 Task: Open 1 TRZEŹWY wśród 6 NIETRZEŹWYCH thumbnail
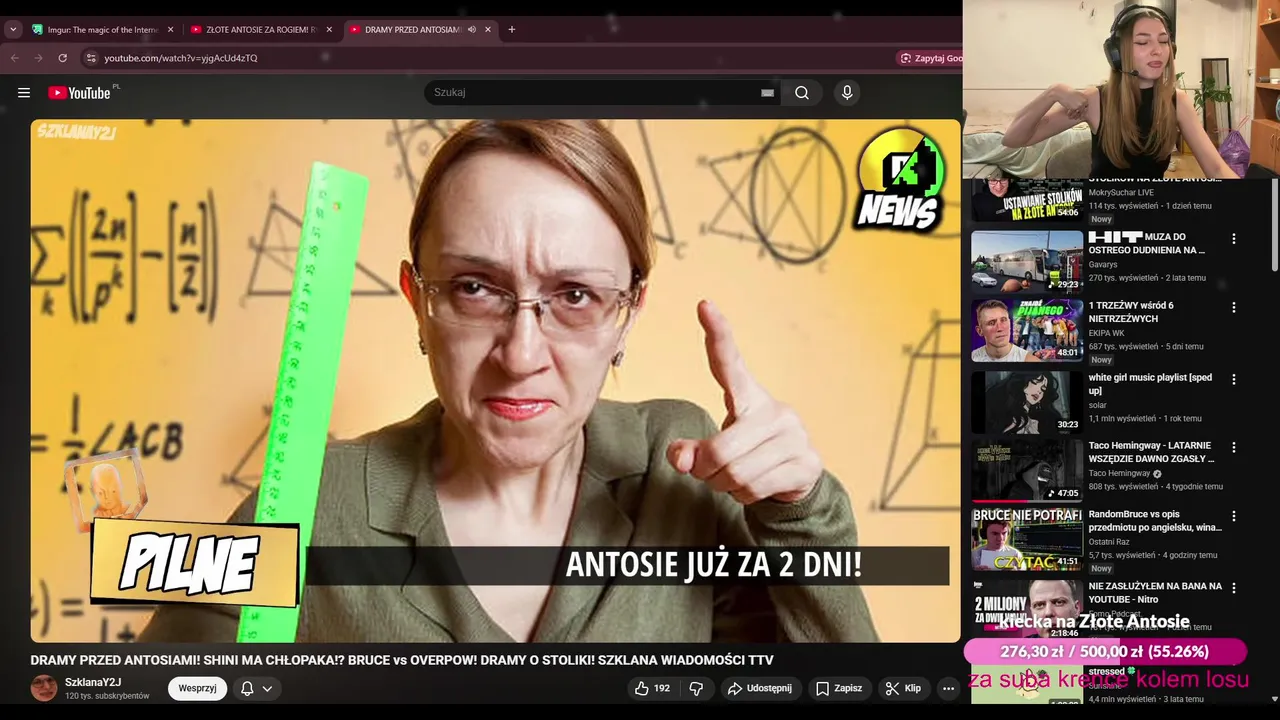1027,330
